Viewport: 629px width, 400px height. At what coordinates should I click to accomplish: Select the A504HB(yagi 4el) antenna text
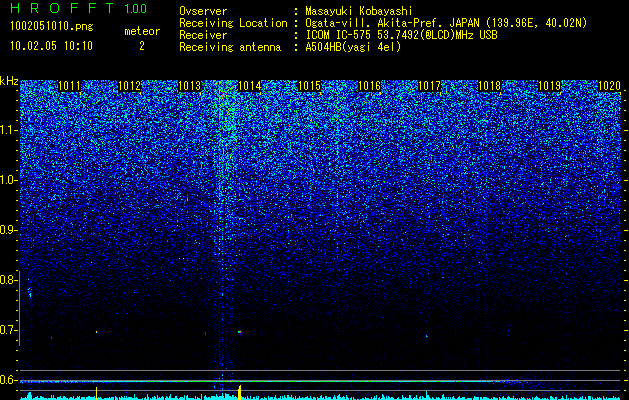coord(353,47)
